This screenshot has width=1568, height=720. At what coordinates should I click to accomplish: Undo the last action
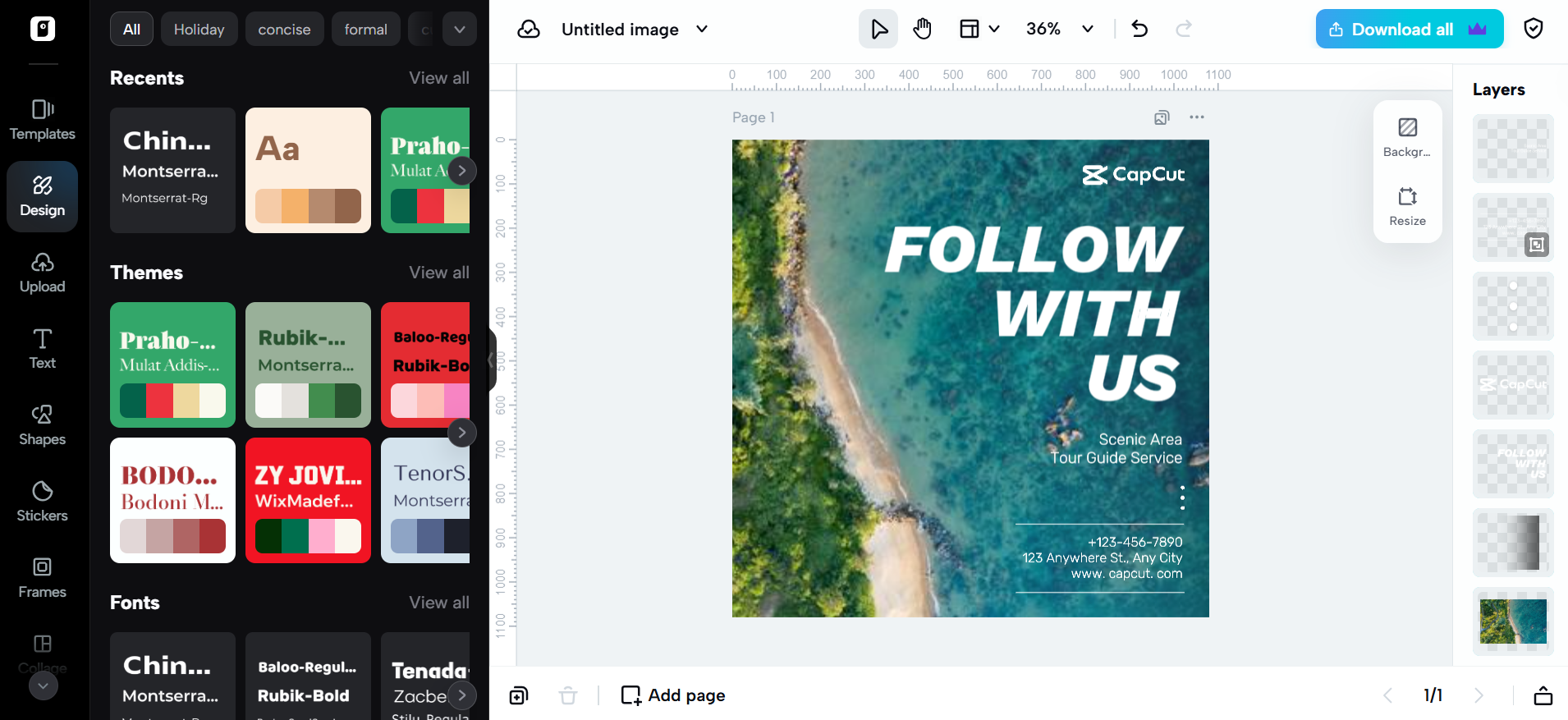(1139, 30)
